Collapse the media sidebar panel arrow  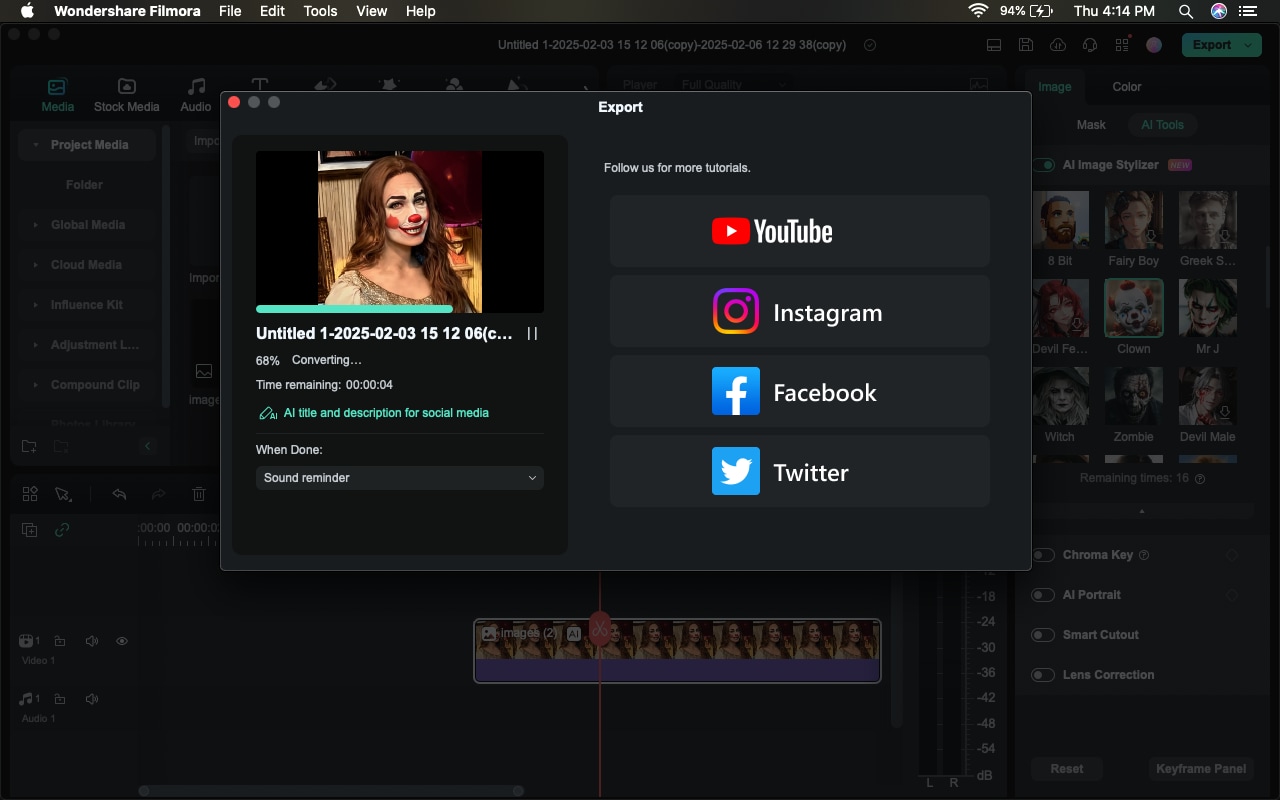(148, 446)
